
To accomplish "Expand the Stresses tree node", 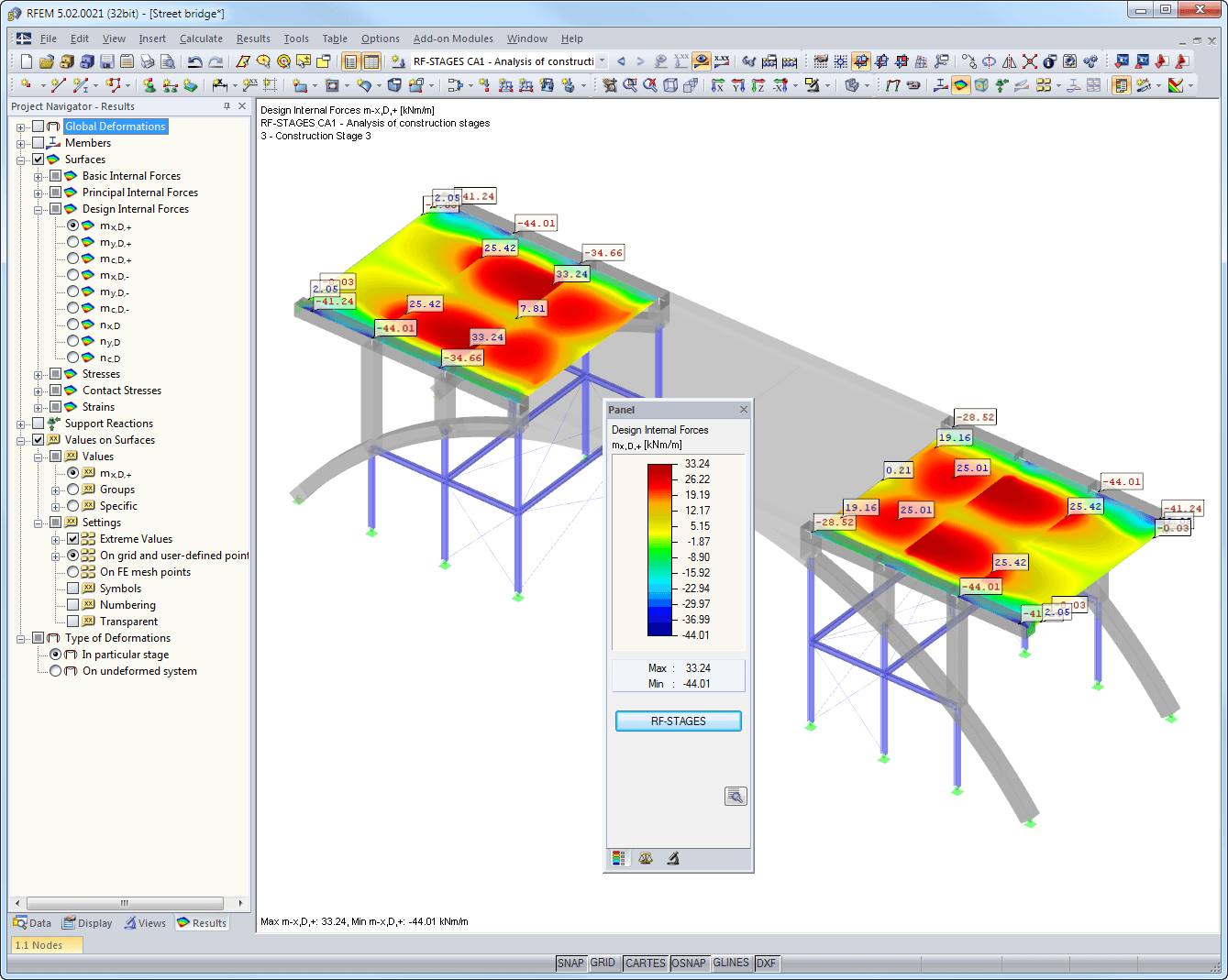I will pos(38,373).
